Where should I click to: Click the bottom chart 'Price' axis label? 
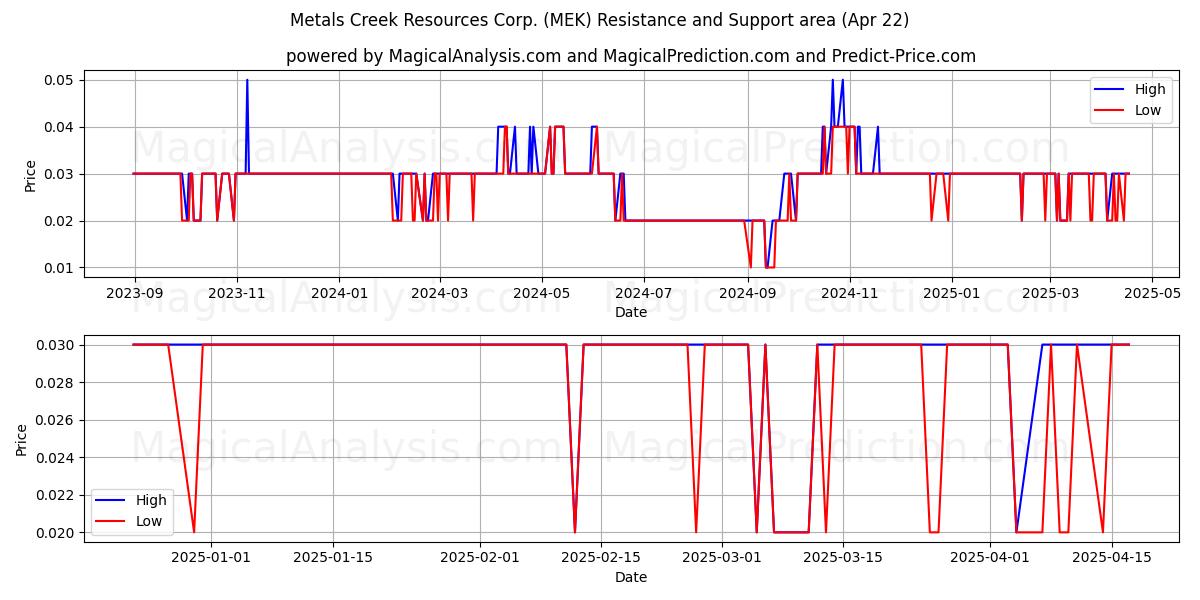coord(22,439)
